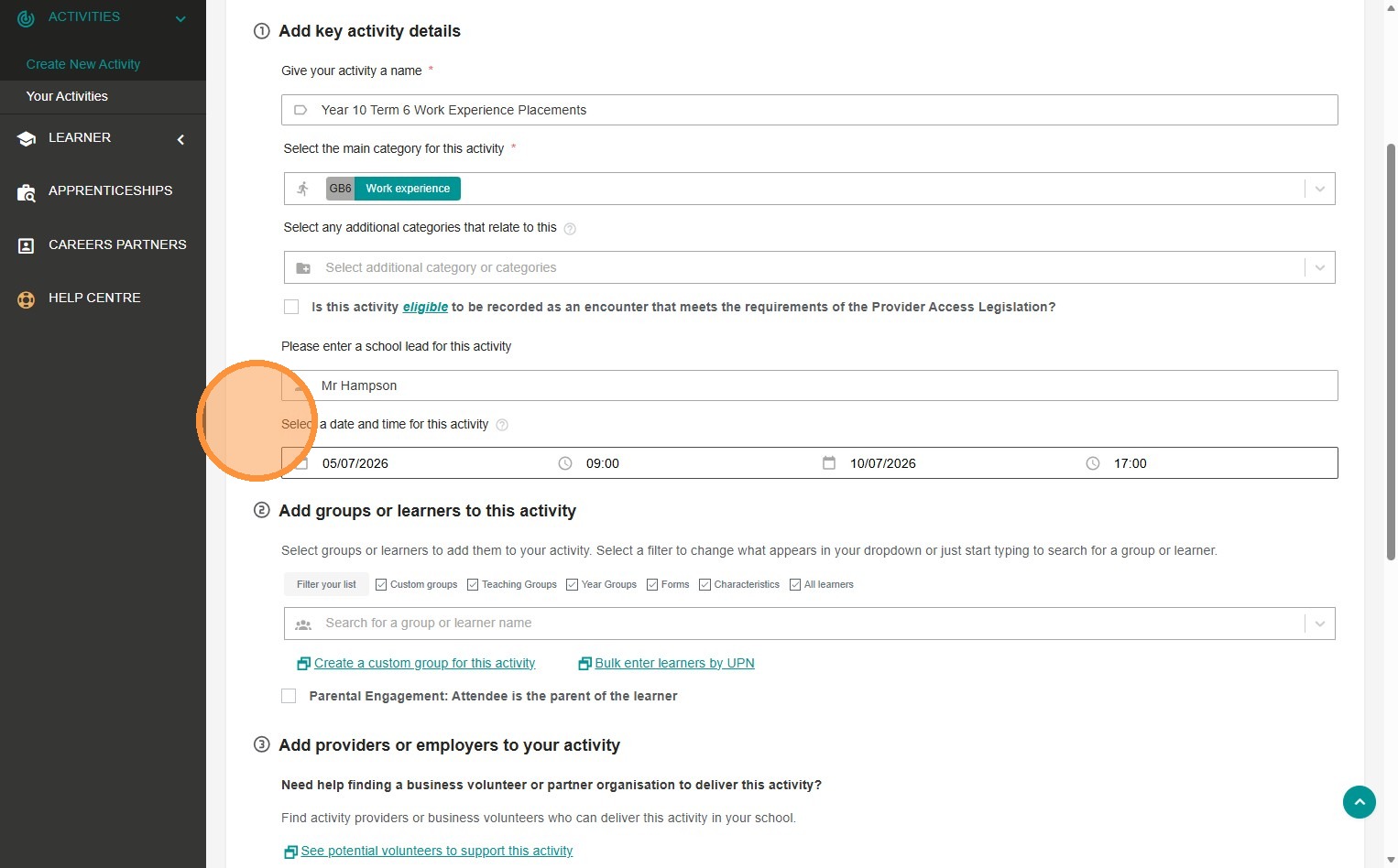Image resolution: width=1398 pixels, height=868 pixels.
Task: Click the Learner graduation cap icon
Action: [x=26, y=138]
